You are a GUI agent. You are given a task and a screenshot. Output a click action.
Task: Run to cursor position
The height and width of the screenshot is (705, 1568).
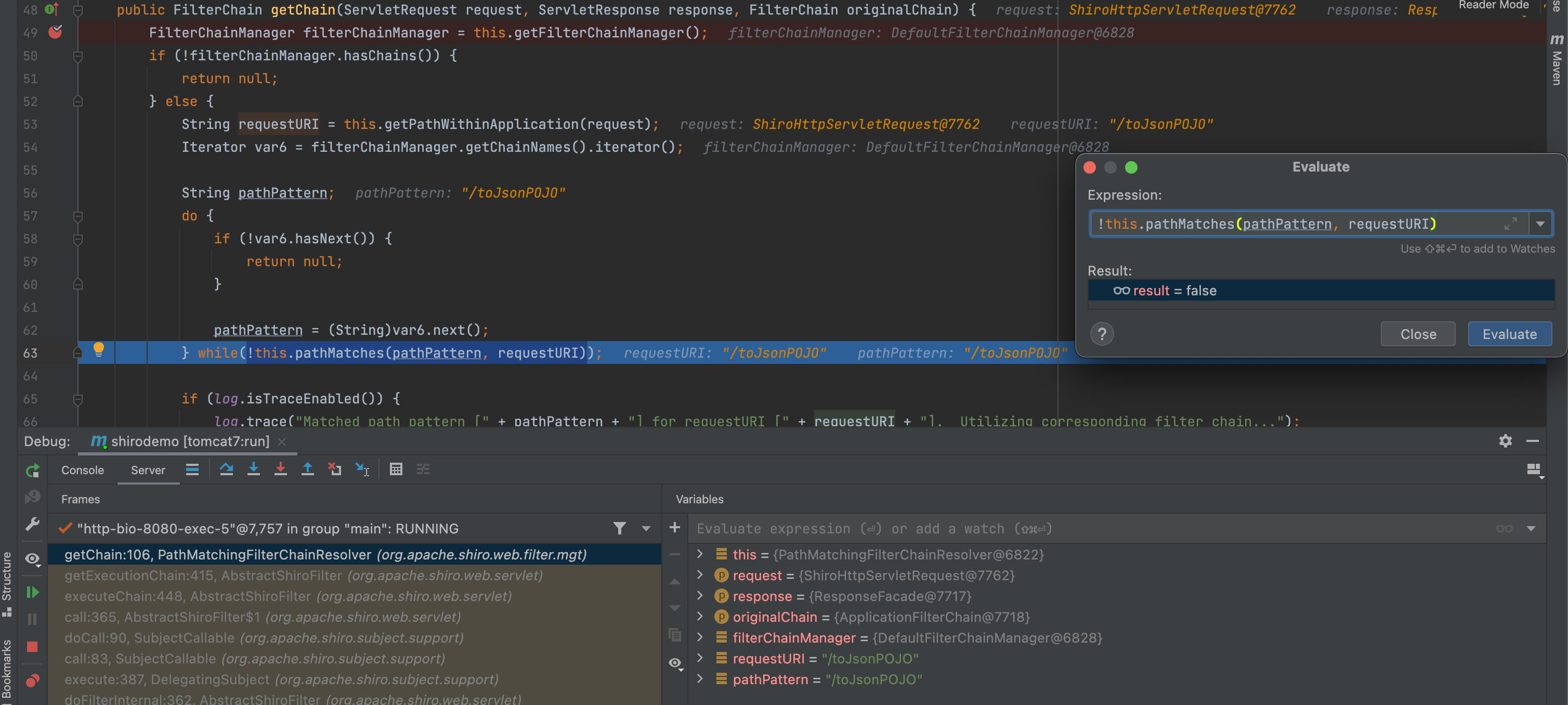pos(362,469)
